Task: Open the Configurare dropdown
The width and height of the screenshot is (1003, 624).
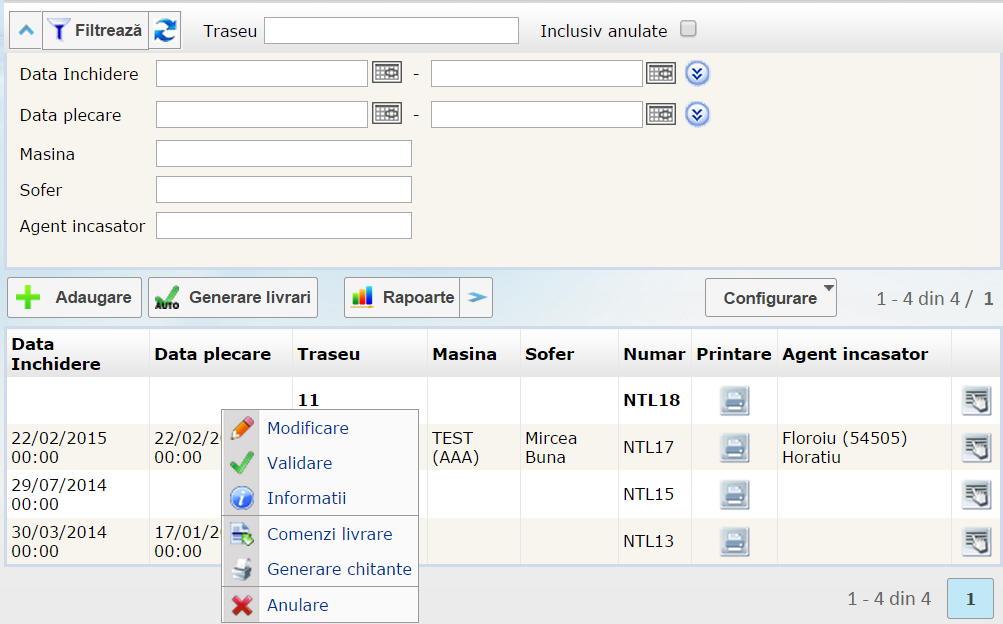Action: (770, 298)
